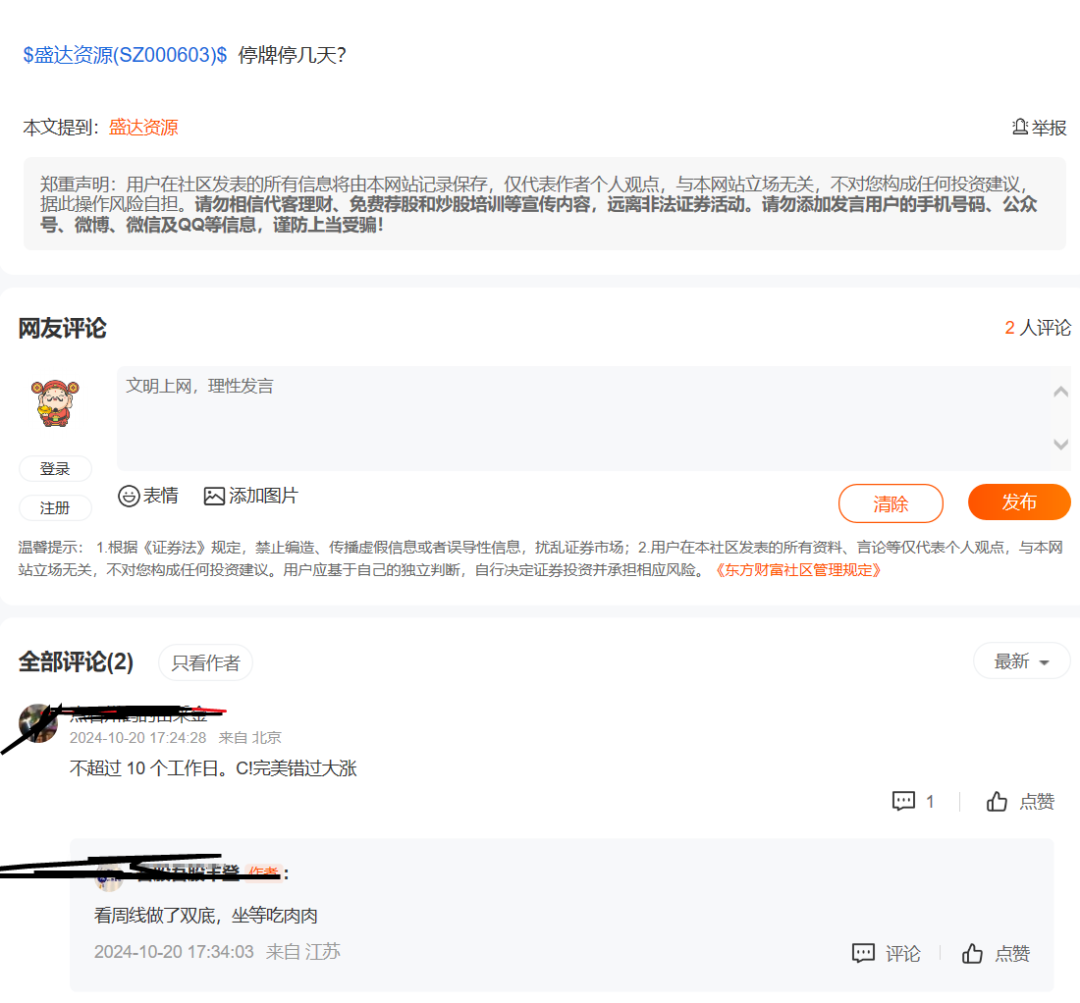Open the $盛达资源(SZ000603)$ stock link
This screenshot has width=1080, height=1003.
click(x=125, y=55)
